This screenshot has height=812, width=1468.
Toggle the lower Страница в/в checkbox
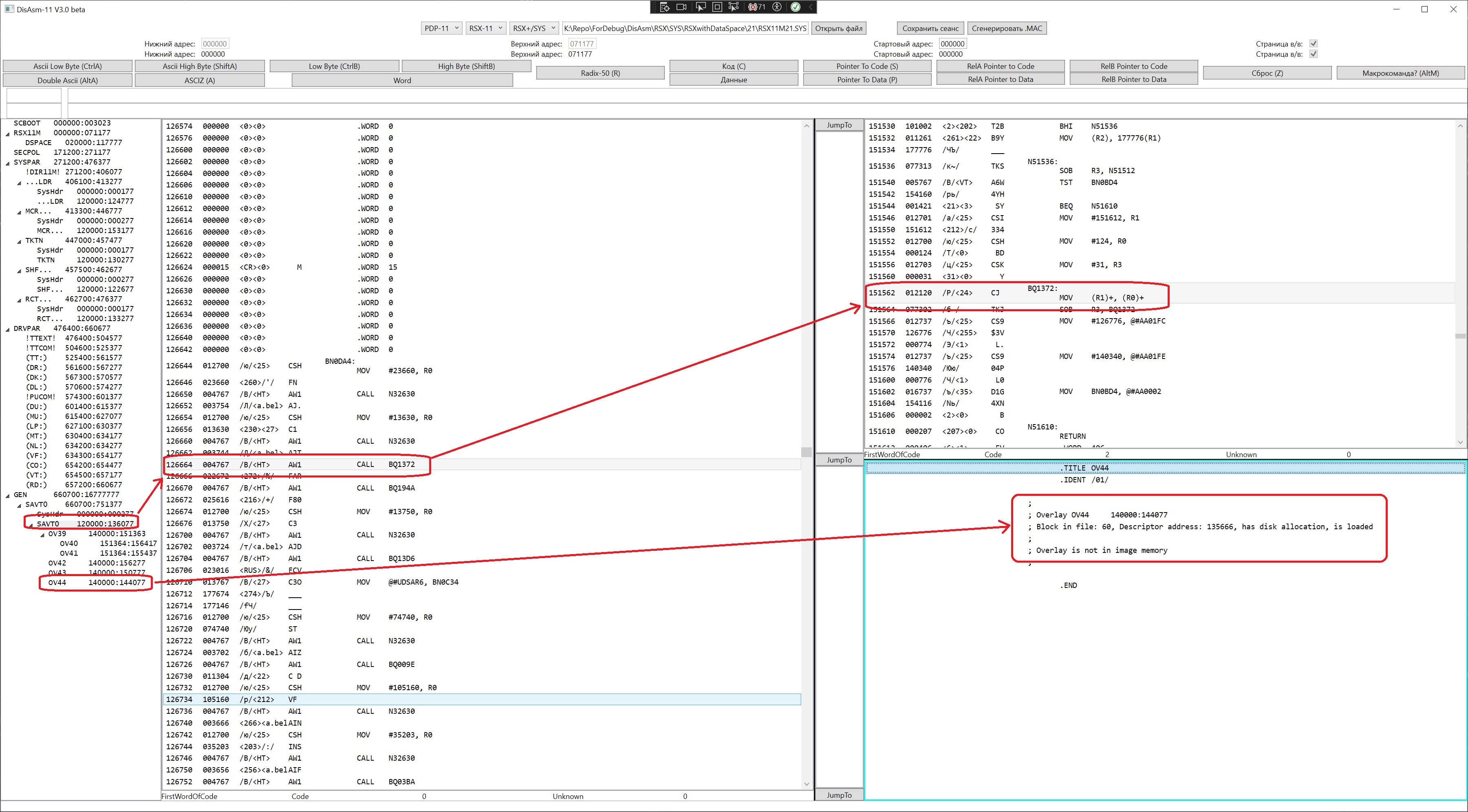pos(1314,54)
